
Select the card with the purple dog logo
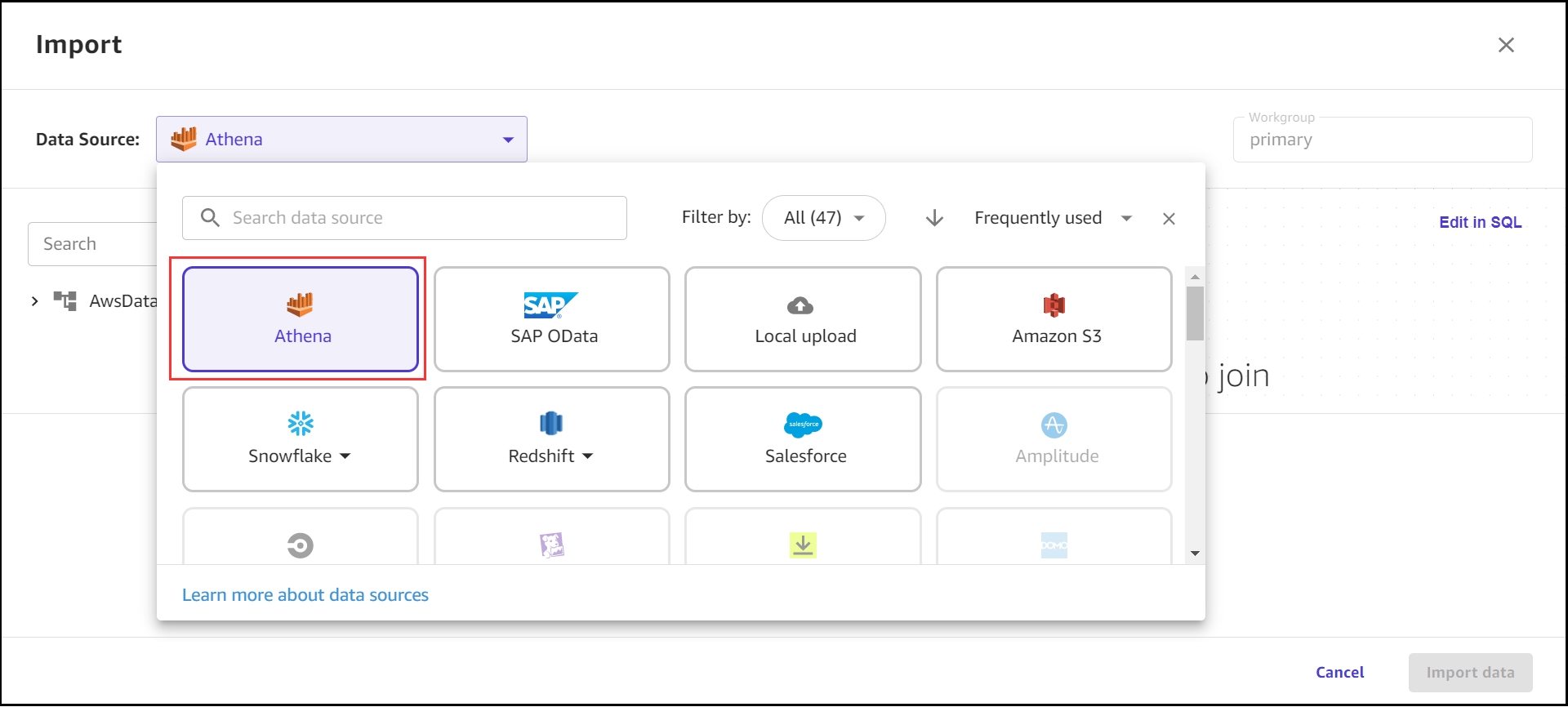552,536
